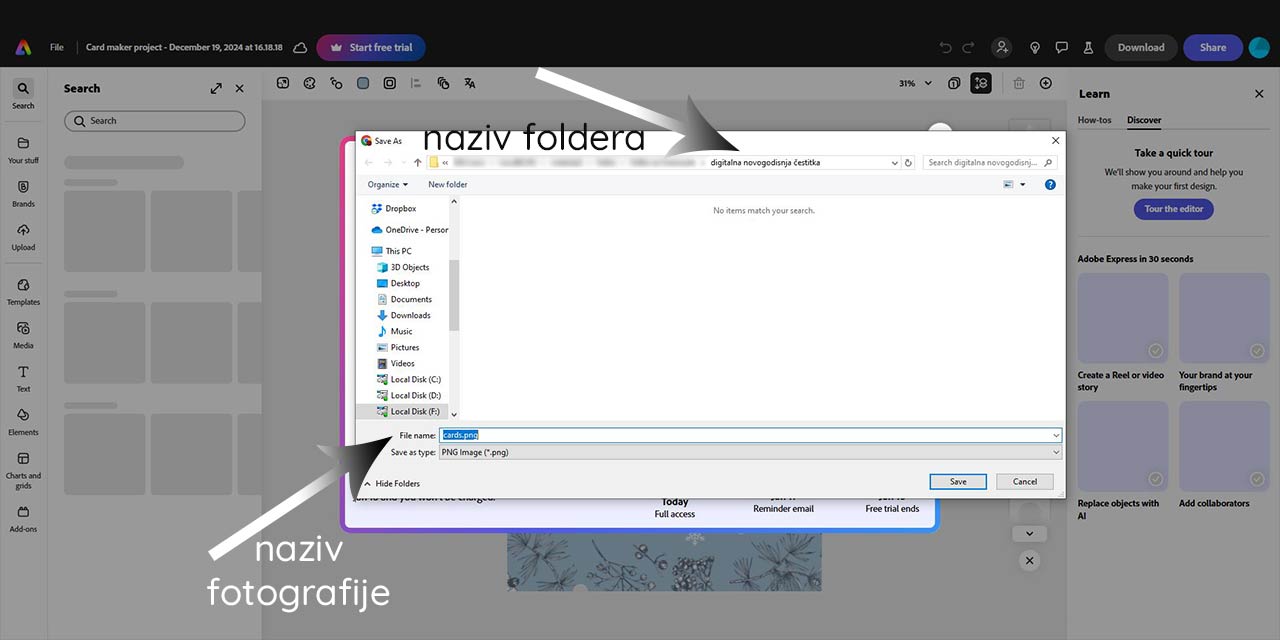Open the comments speech bubble icon
Screen dimensions: 1280x640
[x=1062, y=47]
